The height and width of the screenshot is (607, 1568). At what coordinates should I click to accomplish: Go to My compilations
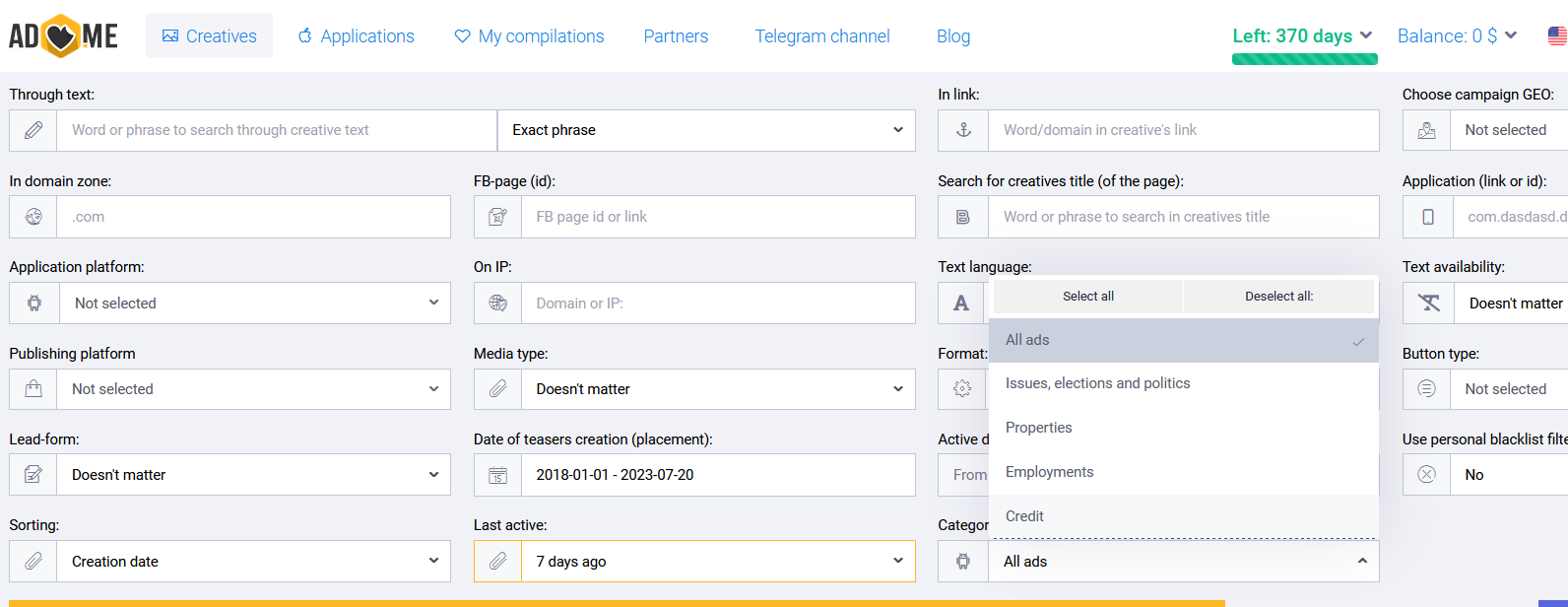pos(529,36)
